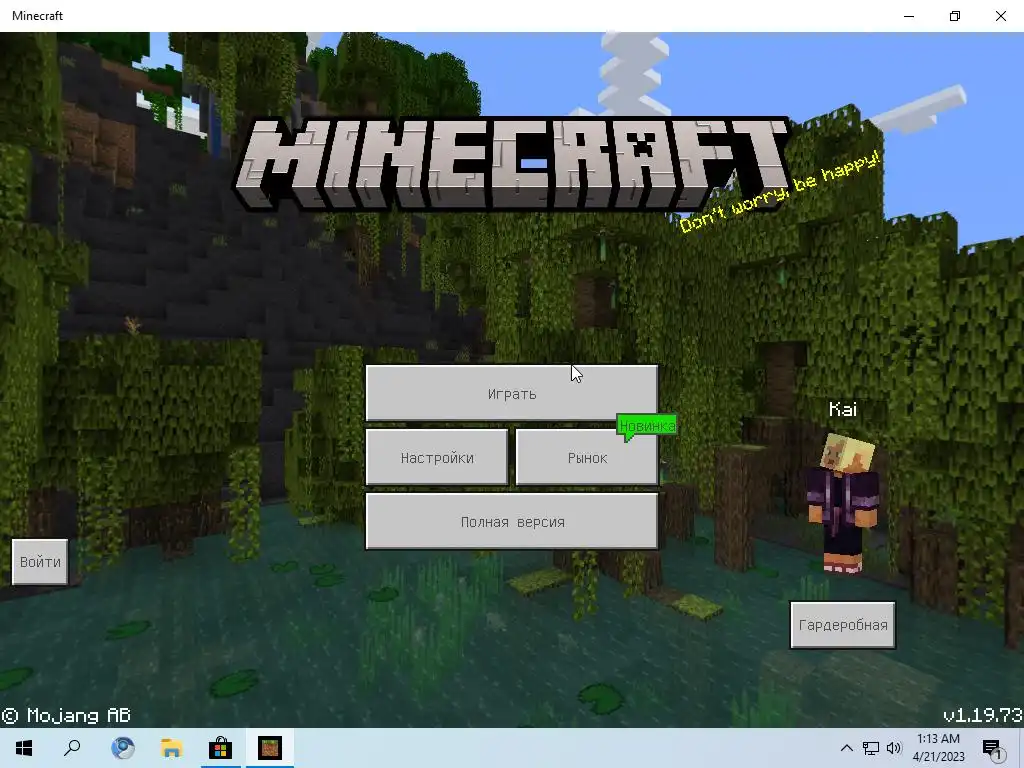Click the Играть play button
Viewport: 1024px width, 768px height.
pyautogui.click(x=511, y=393)
